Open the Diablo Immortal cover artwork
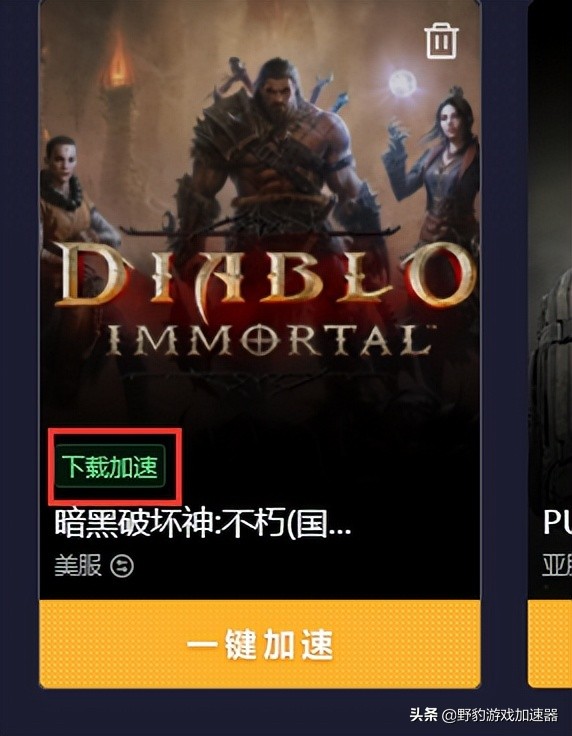 (x=260, y=211)
